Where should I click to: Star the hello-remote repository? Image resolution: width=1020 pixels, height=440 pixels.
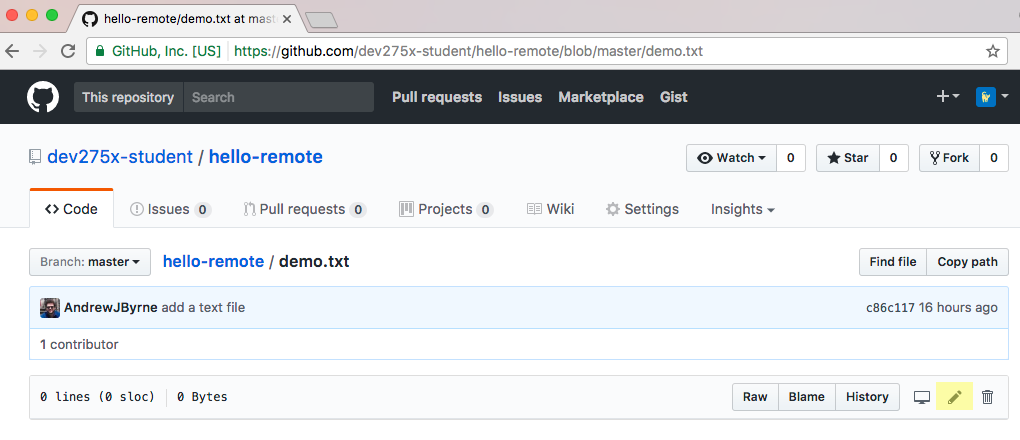tap(848, 158)
